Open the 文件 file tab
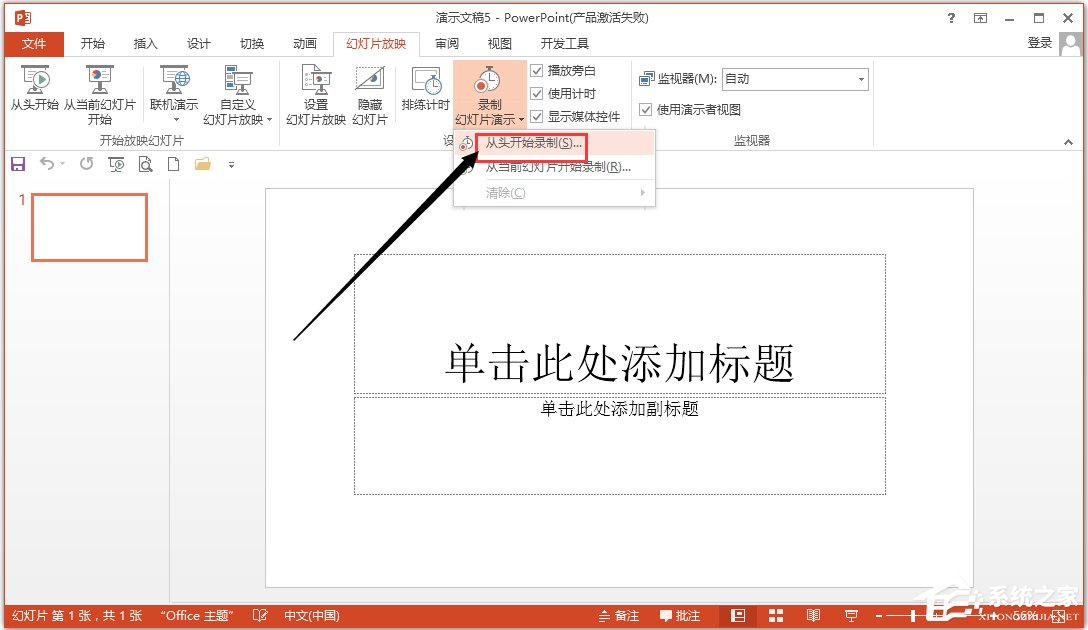1088x630 pixels. coord(34,44)
